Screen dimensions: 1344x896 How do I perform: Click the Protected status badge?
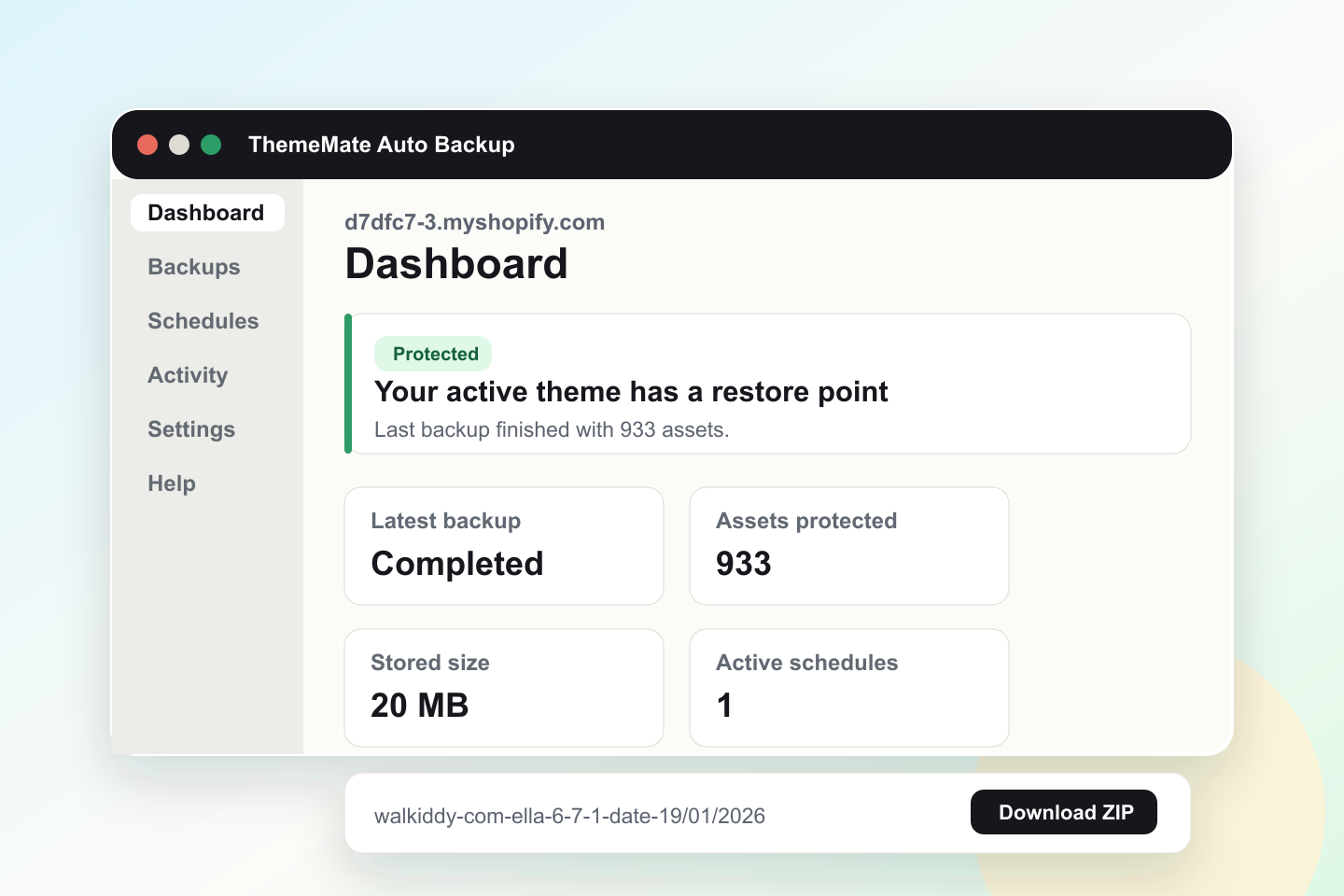pyautogui.click(x=433, y=354)
